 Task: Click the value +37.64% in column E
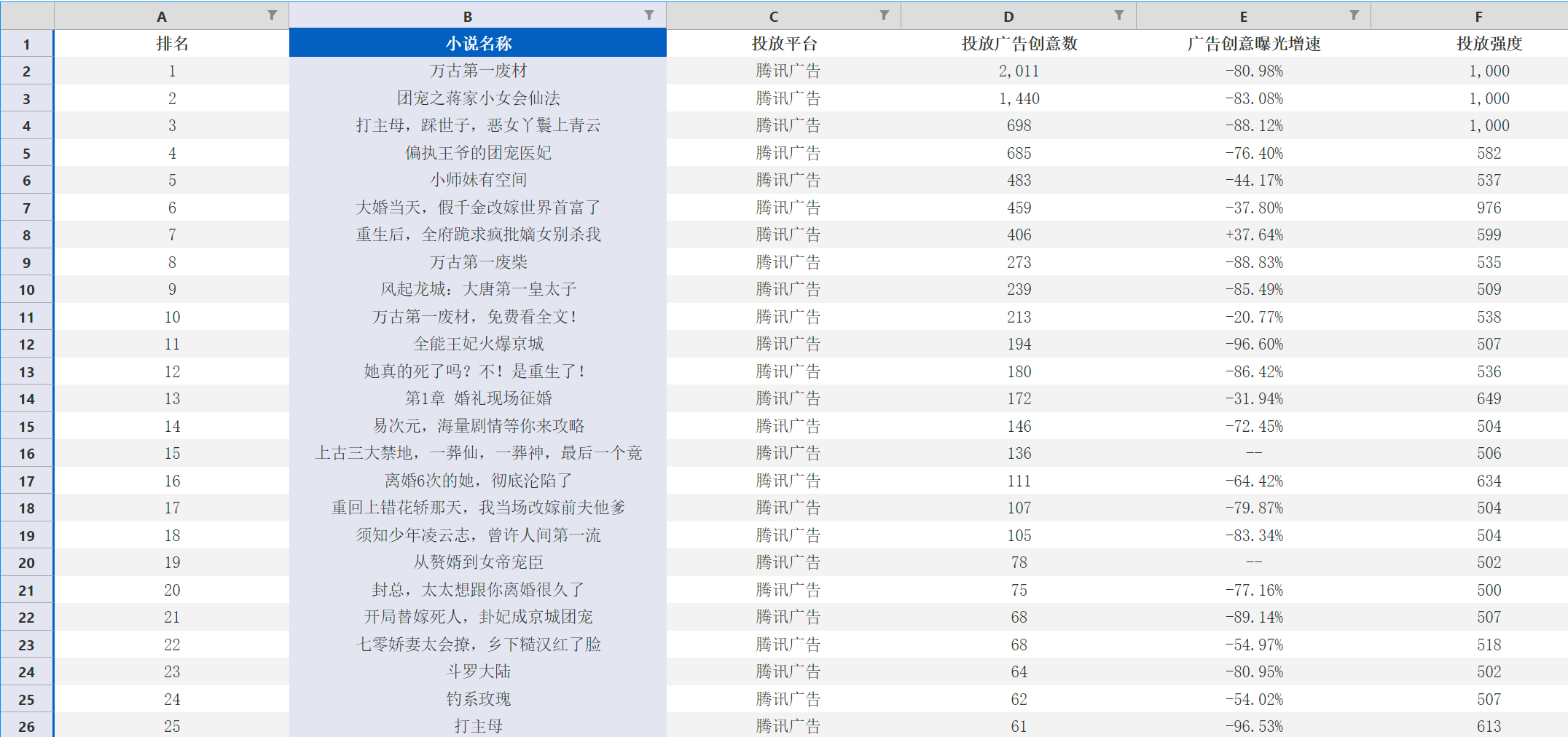[x=1254, y=234]
